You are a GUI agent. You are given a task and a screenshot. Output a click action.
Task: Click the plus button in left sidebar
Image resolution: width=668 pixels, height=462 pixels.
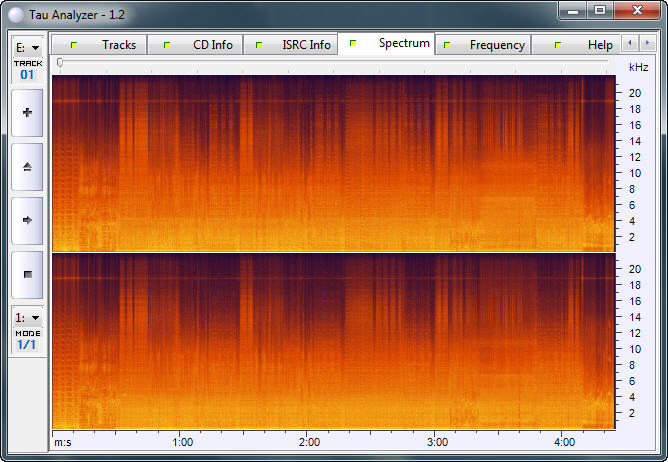tap(27, 113)
